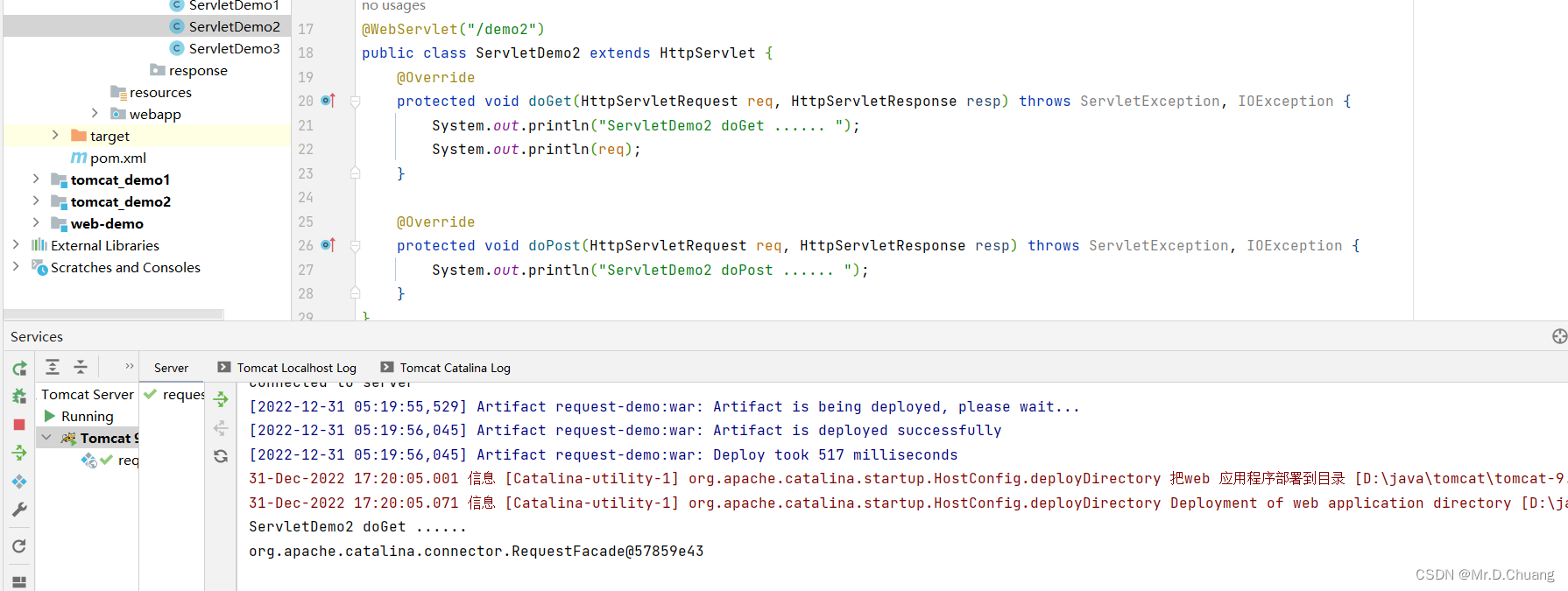This screenshot has width=1568, height=591.
Task: Open the Tomcat Catalina Log tab
Action: pyautogui.click(x=455, y=368)
